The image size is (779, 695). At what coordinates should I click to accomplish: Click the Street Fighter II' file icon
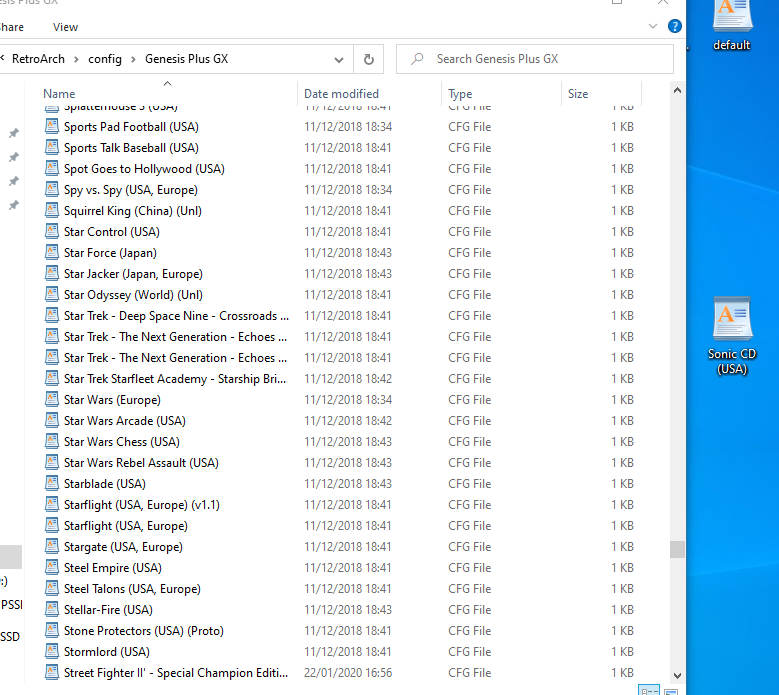(x=52, y=672)
